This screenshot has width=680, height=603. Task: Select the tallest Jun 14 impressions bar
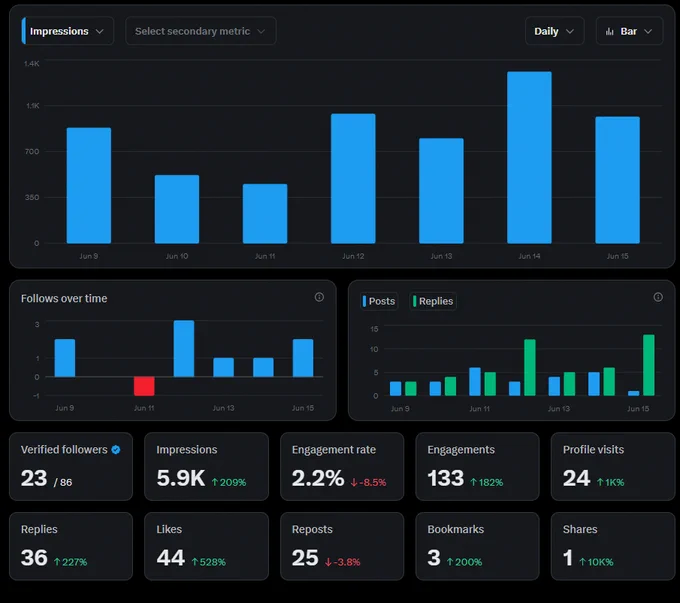tap(530, 157)
